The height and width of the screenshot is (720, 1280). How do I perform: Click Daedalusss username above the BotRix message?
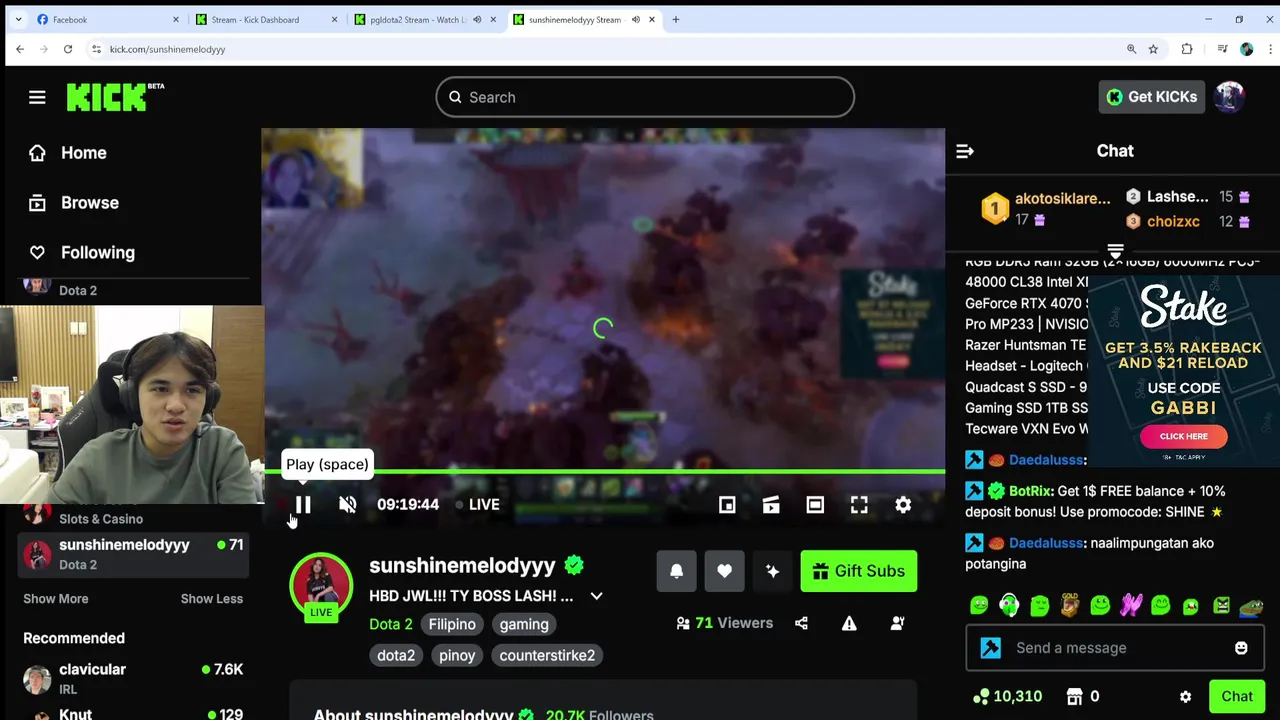pos(1047,460)
